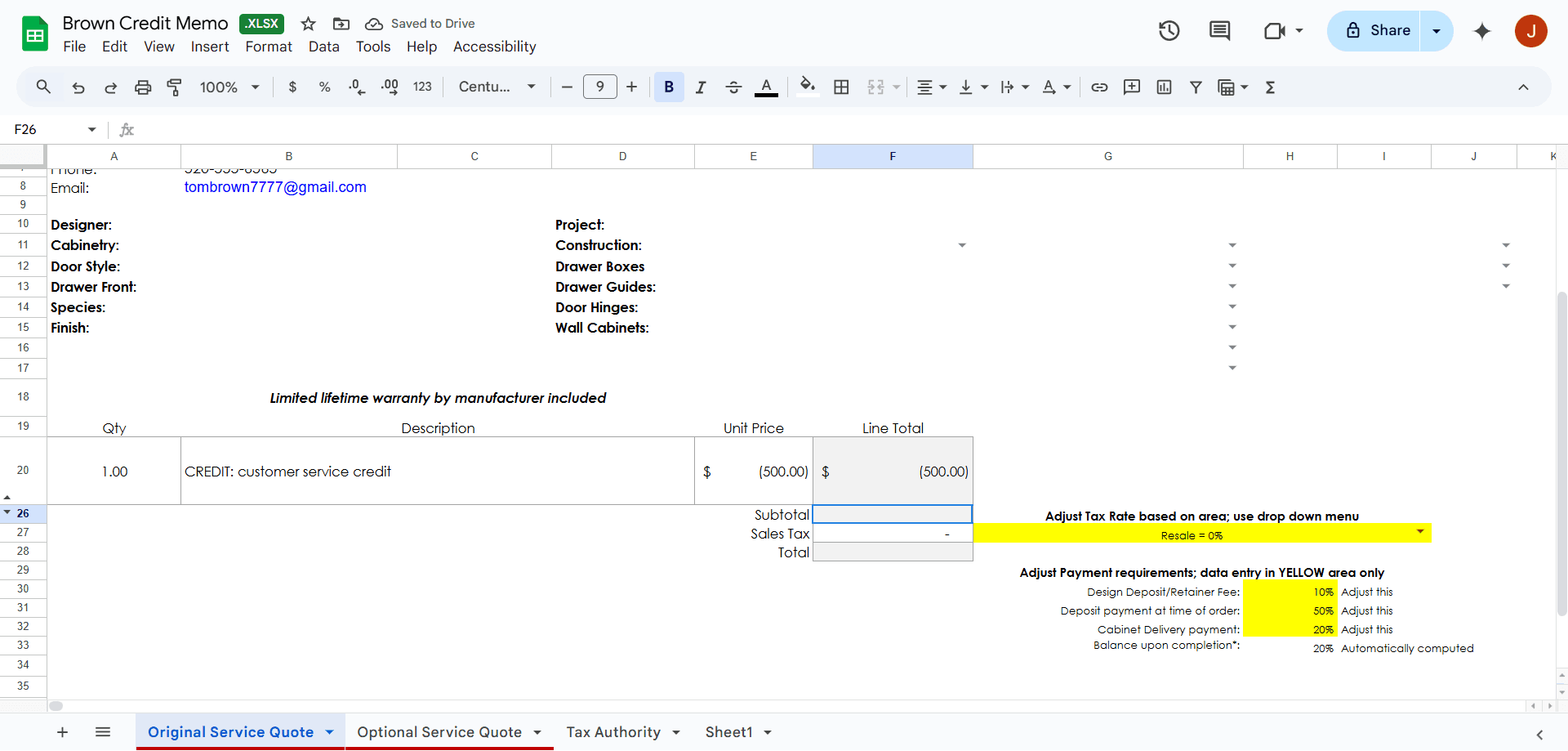Increase decimal places
Viewport: 1568px width, 751px height.
390,87
